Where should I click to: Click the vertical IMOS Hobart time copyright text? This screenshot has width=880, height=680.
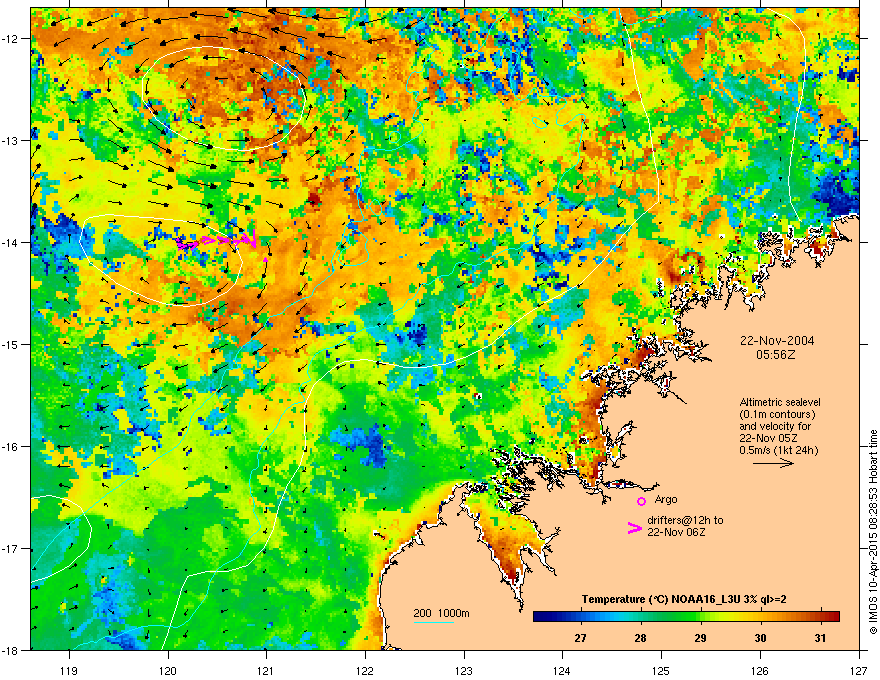[873, 532]
